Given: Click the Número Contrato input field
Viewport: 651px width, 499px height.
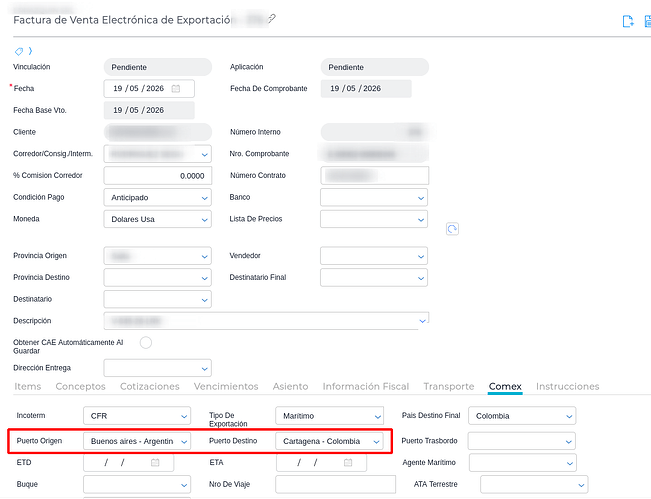Looking at the screenshot, I should 374,176.
